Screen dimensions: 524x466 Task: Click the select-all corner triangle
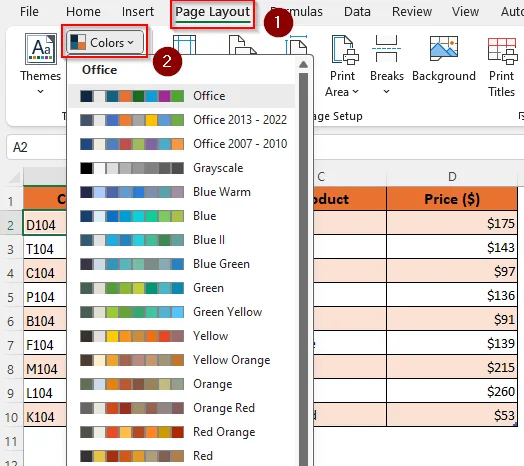tap(15, 177)
